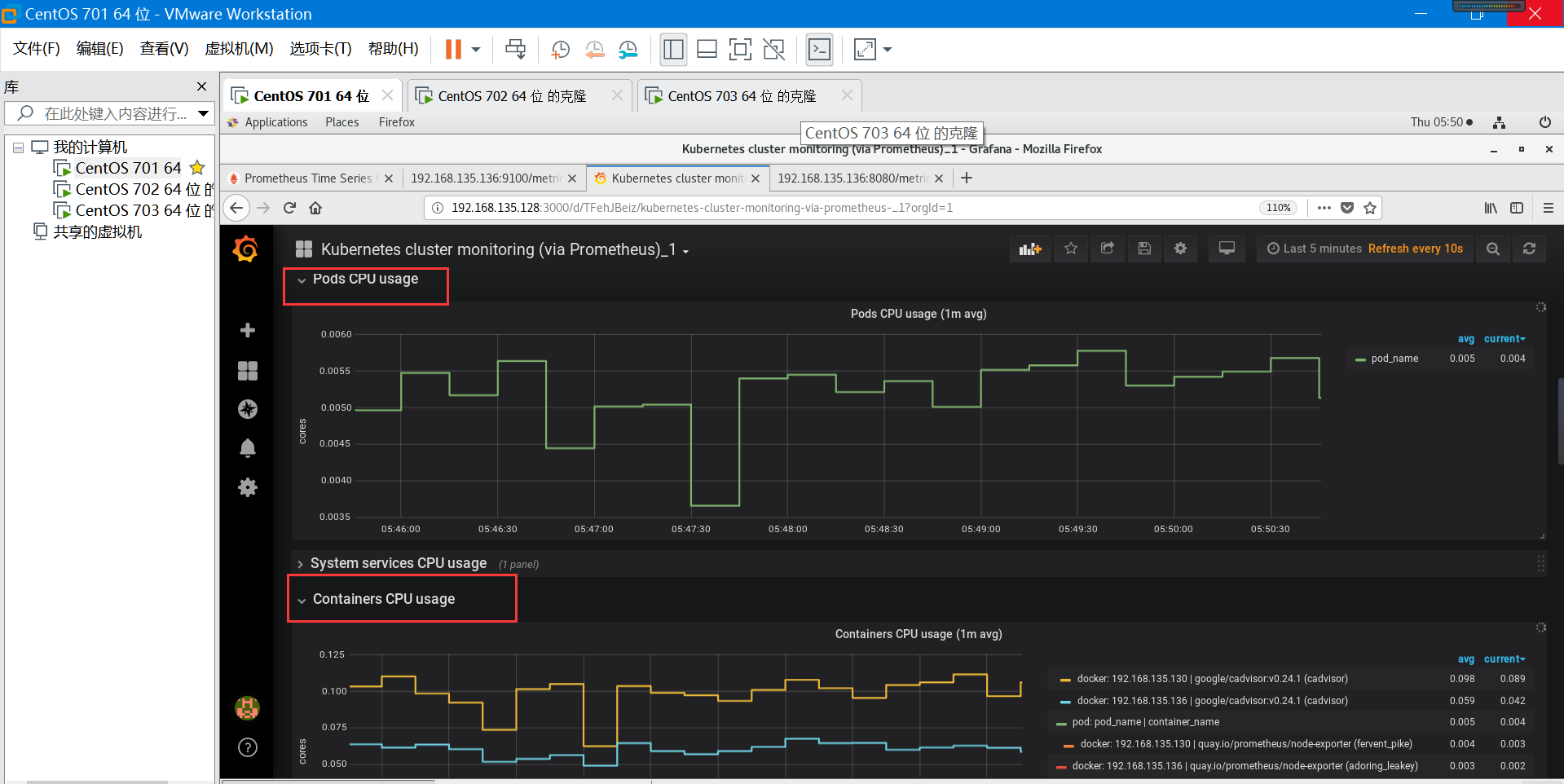The width and height of the screenshot is (1564, 784).
Task: Toggle the pod_name series color swatch
Action: click(1360, 359)
